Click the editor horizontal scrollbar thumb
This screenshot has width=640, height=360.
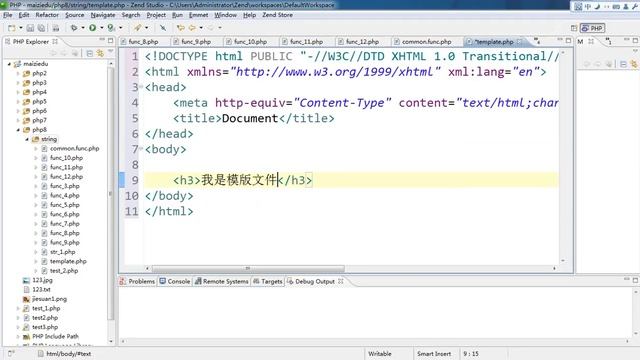pos(248,269)
